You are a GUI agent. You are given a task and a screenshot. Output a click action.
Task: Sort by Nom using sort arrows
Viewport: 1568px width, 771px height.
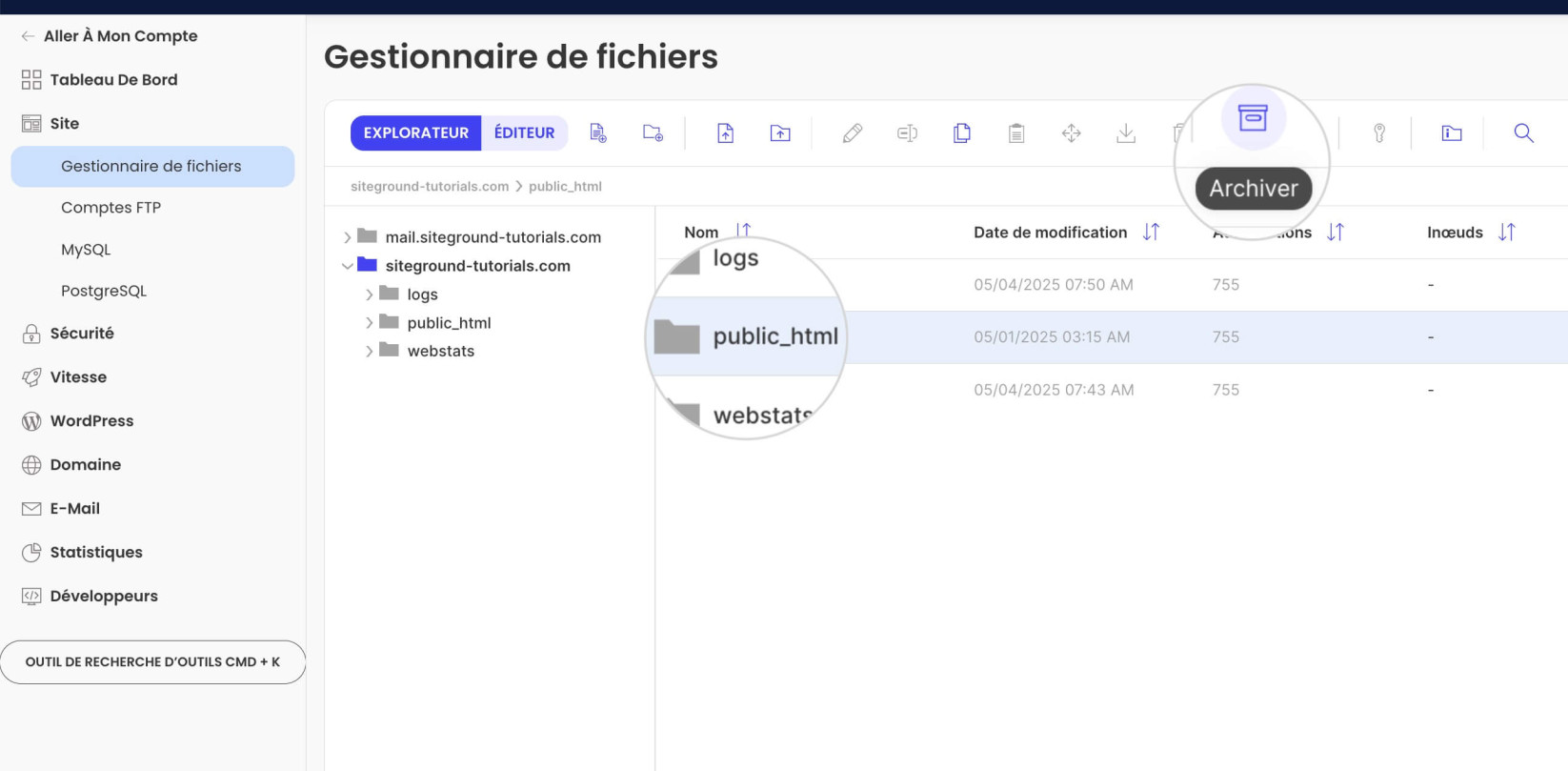(743, 232)
